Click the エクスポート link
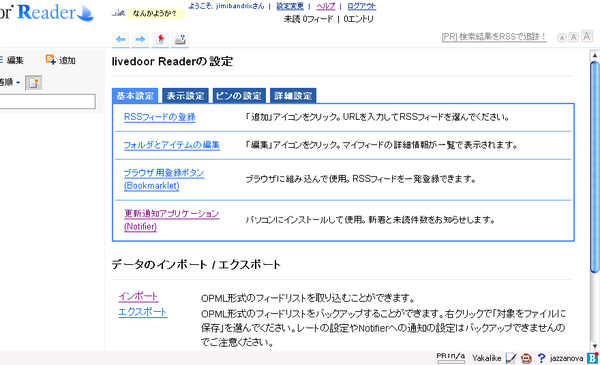The width and height of the screenshot is (600, 365). click(143, 312)
